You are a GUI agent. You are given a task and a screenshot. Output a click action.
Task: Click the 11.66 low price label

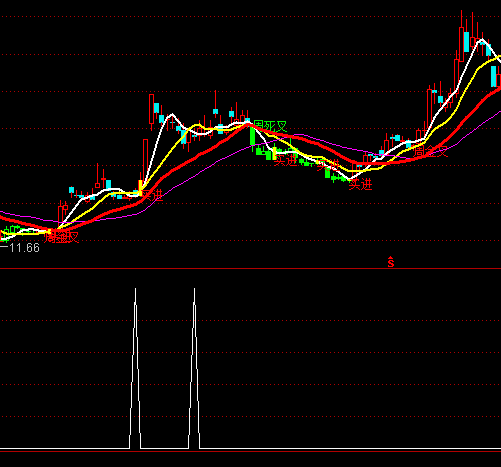coord(24,248)
